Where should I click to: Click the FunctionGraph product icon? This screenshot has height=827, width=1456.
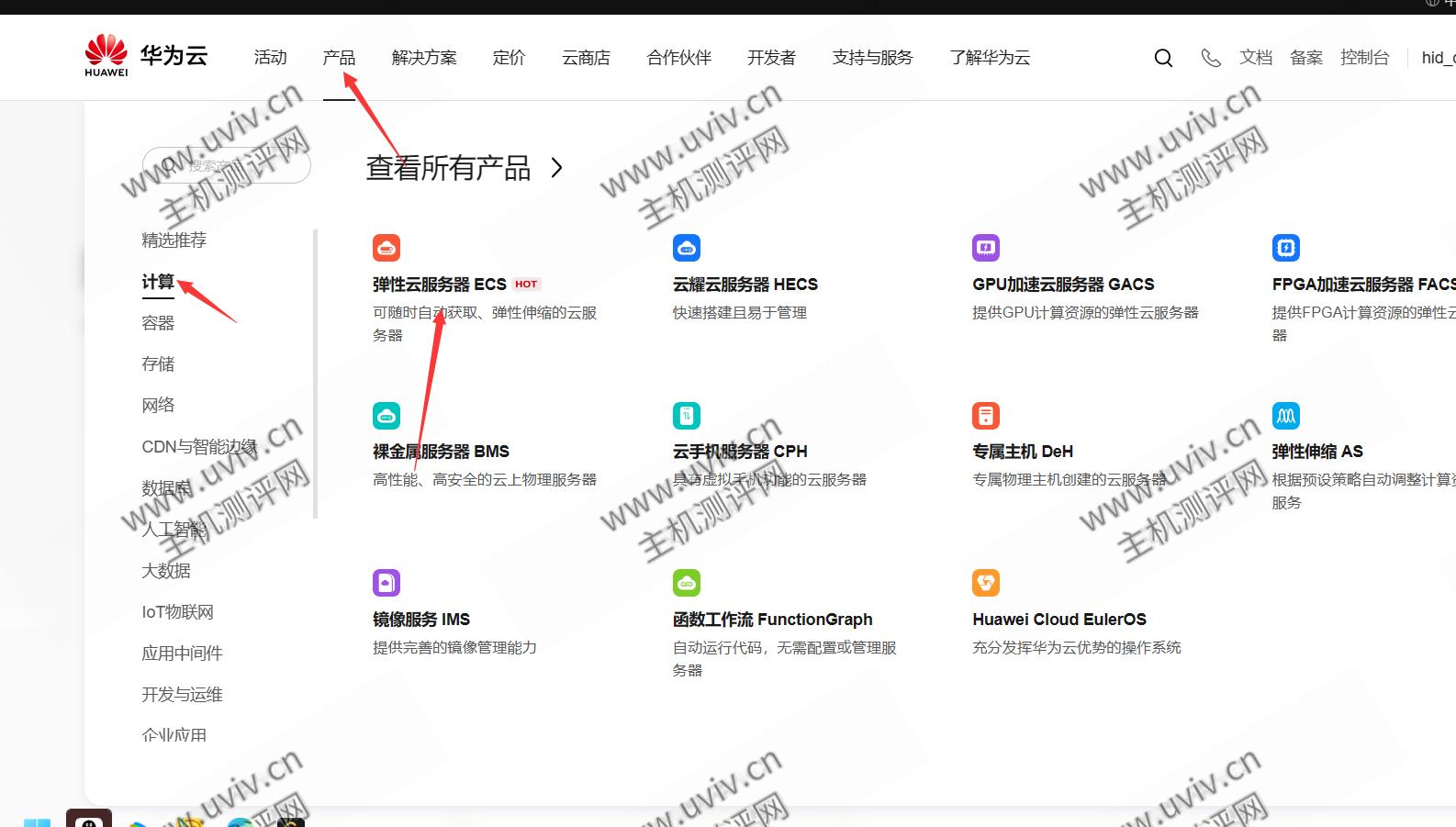[687, 583]
